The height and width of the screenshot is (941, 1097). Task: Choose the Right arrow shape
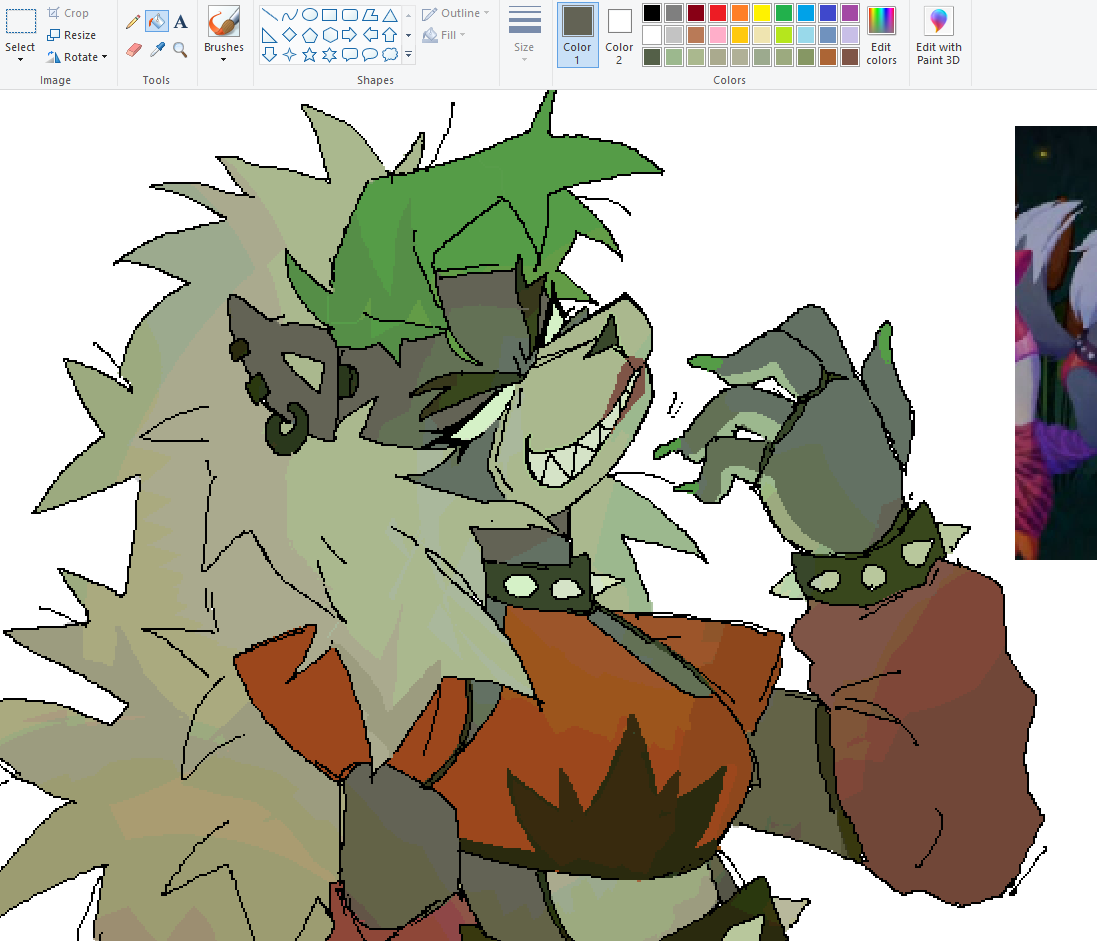click(x=350, y=34)
